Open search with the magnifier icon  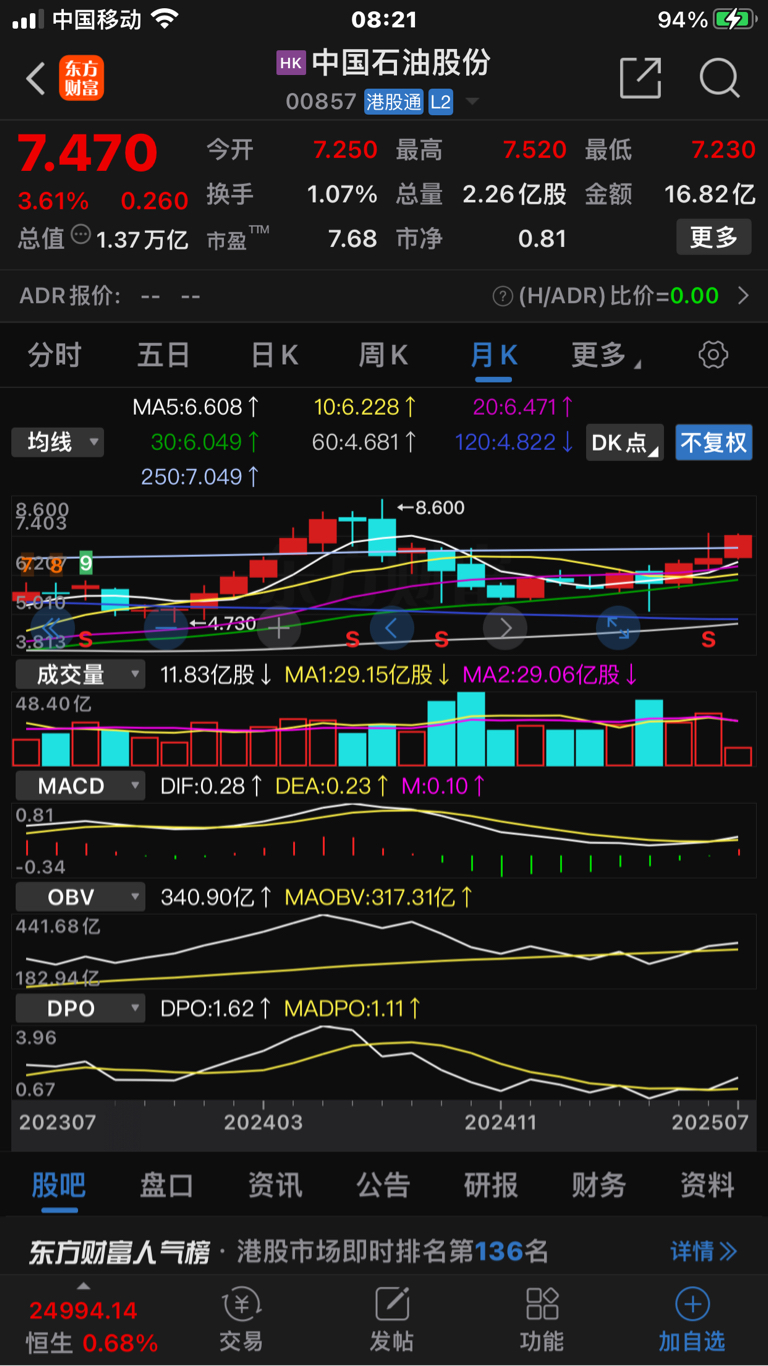tap(719, 77)
